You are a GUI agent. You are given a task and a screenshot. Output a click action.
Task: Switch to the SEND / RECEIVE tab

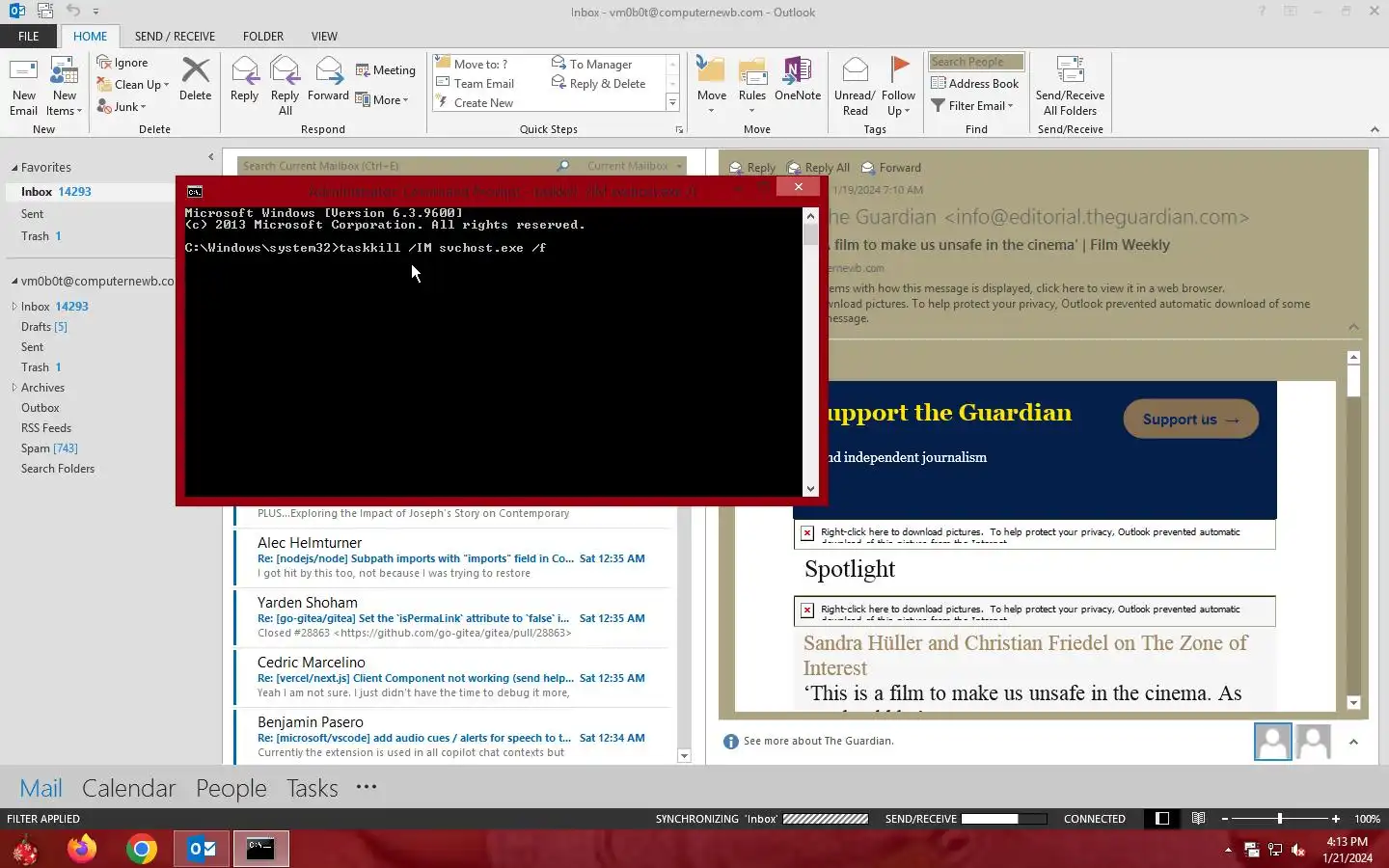[175, 37]
